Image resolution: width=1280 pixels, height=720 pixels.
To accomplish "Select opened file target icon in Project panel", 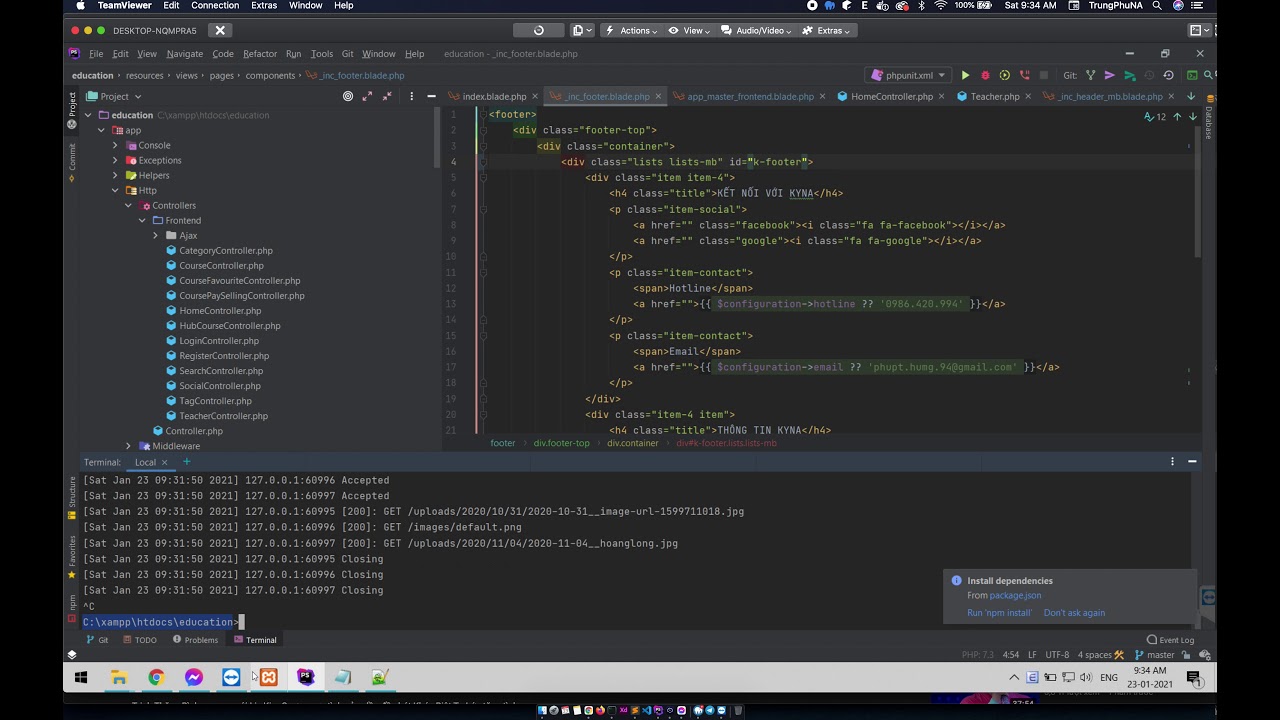I will (x=348, y=96).
